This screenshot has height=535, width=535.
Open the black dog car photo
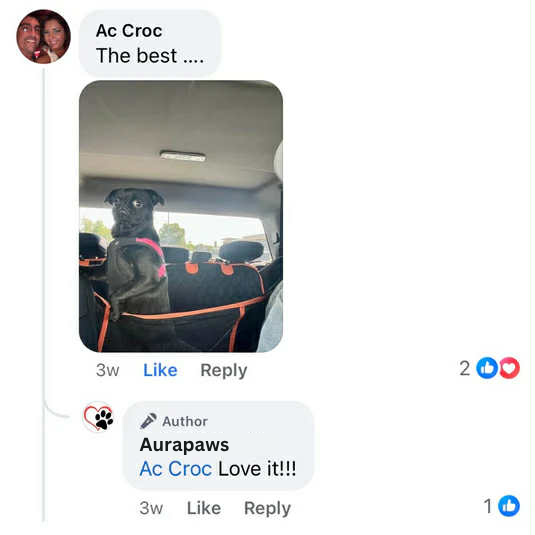pos(181,216)
